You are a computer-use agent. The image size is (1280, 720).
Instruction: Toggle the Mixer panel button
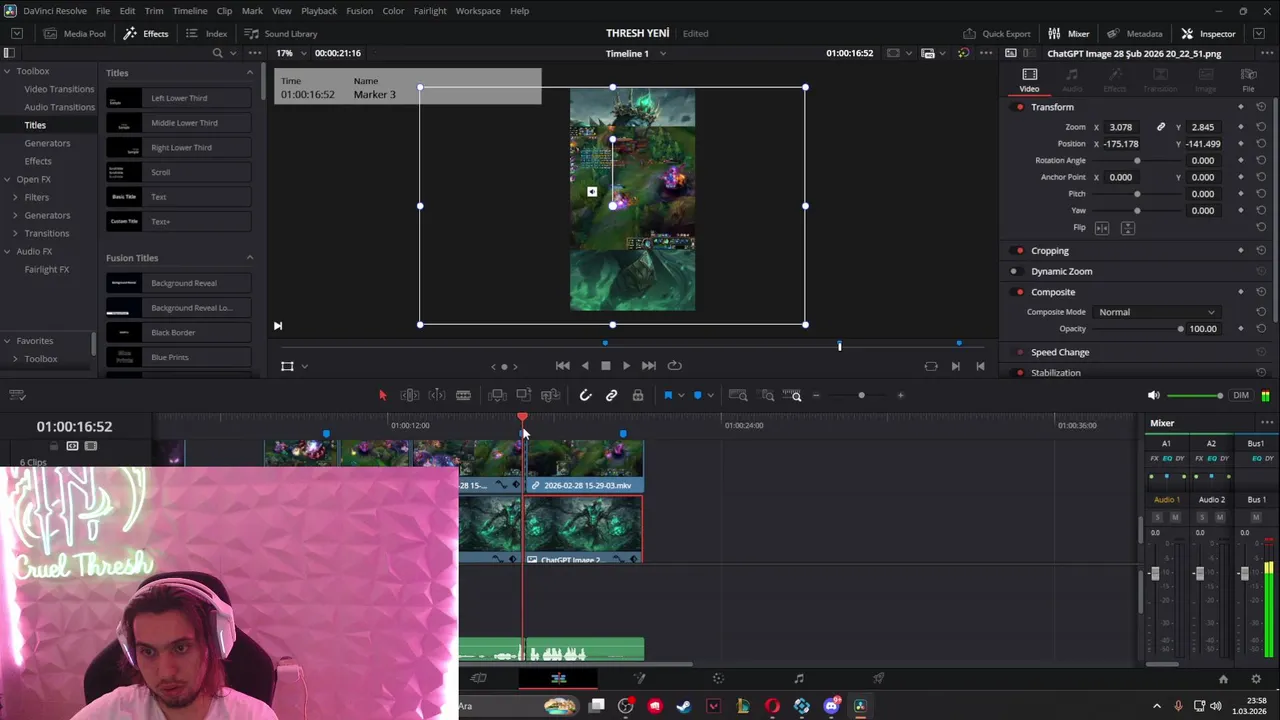1069,34
